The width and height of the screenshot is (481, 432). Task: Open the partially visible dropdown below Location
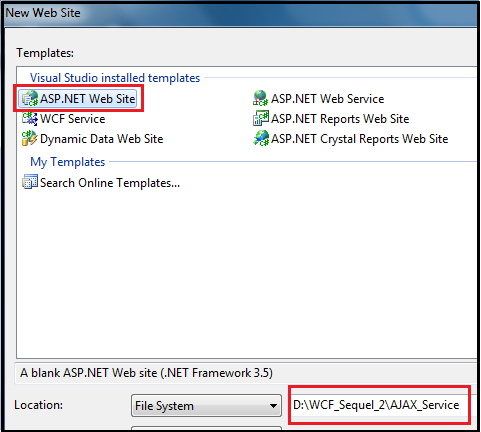coord(206,428)
